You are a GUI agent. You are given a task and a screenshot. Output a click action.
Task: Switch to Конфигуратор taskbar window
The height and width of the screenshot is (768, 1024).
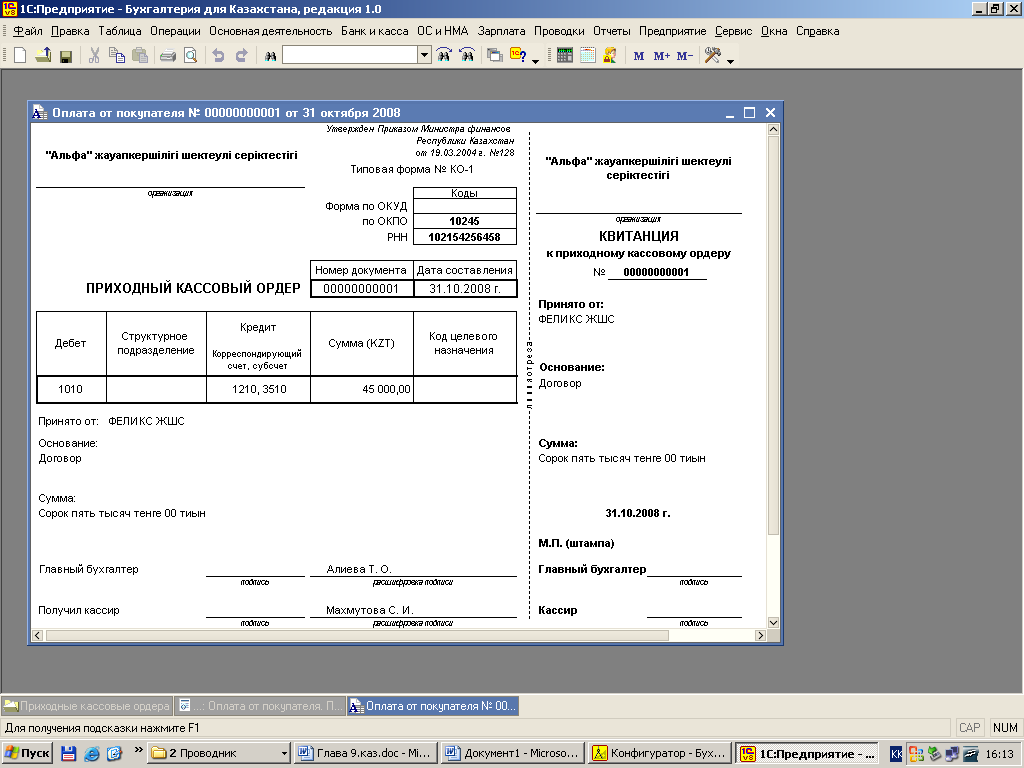point(660,753)
